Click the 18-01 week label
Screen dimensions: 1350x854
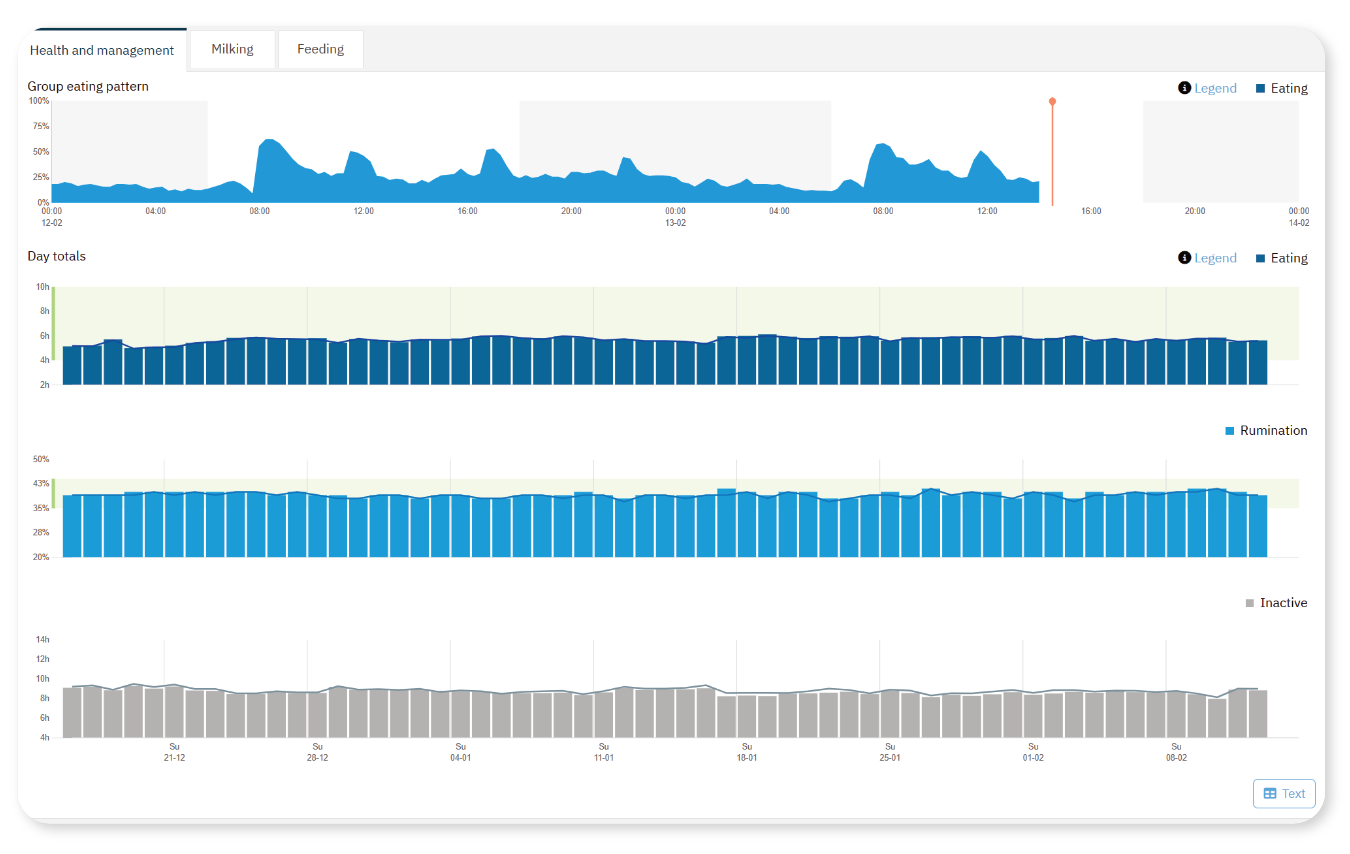(746, 758)
